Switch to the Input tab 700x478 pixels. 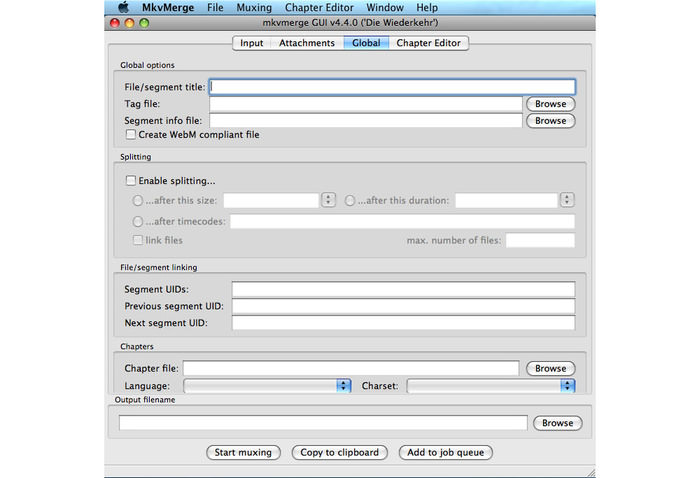[x=252, y=43]
